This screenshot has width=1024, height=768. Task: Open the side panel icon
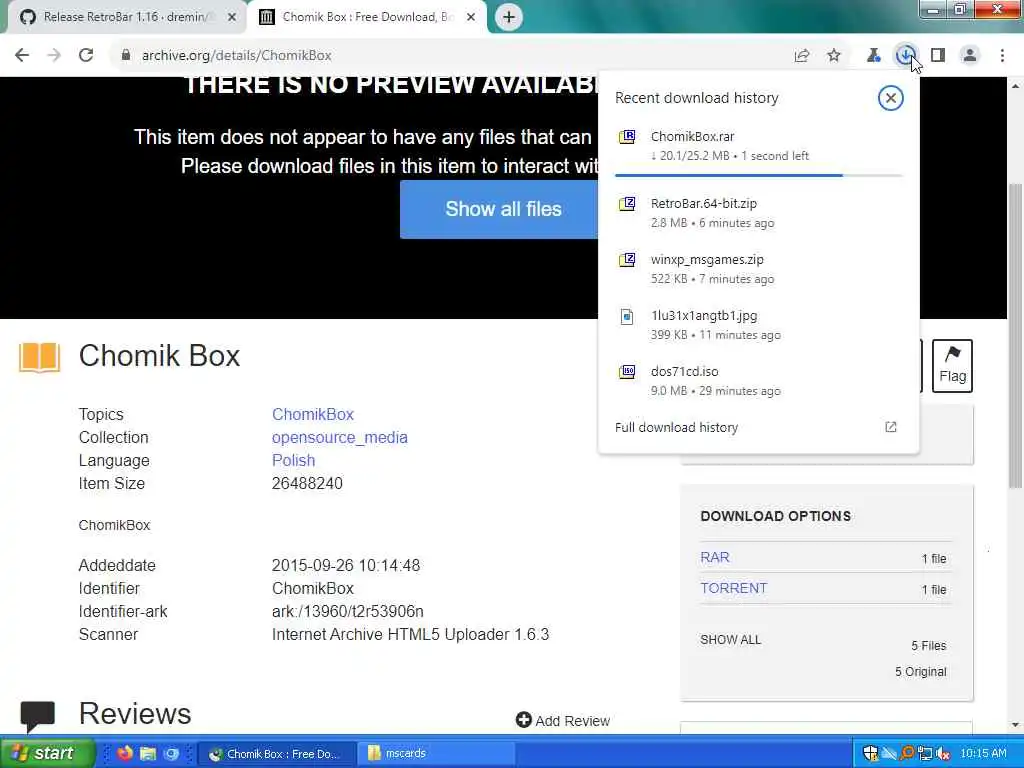(x=938, y=56)
